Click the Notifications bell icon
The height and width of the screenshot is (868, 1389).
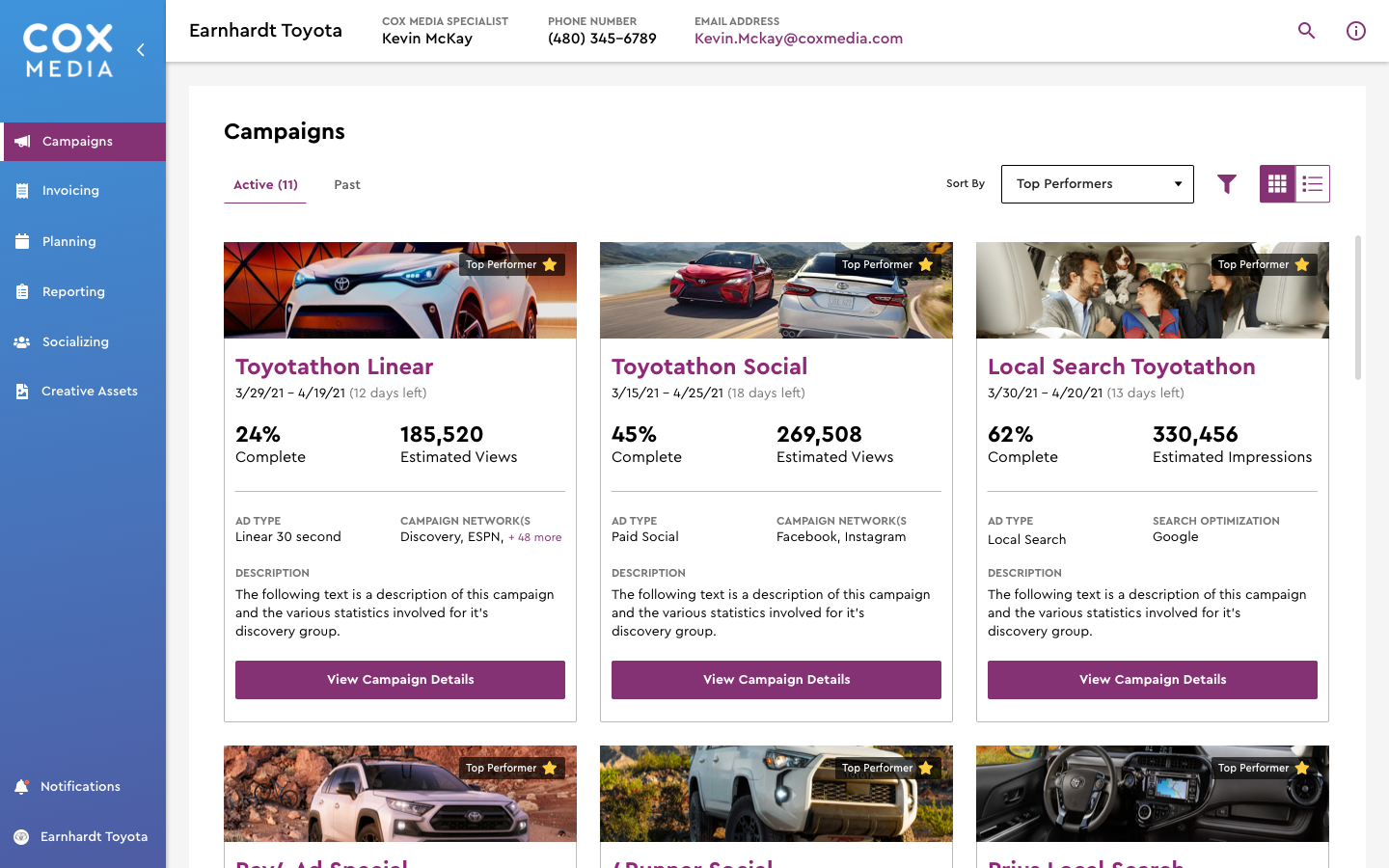(x=21, y=787)
